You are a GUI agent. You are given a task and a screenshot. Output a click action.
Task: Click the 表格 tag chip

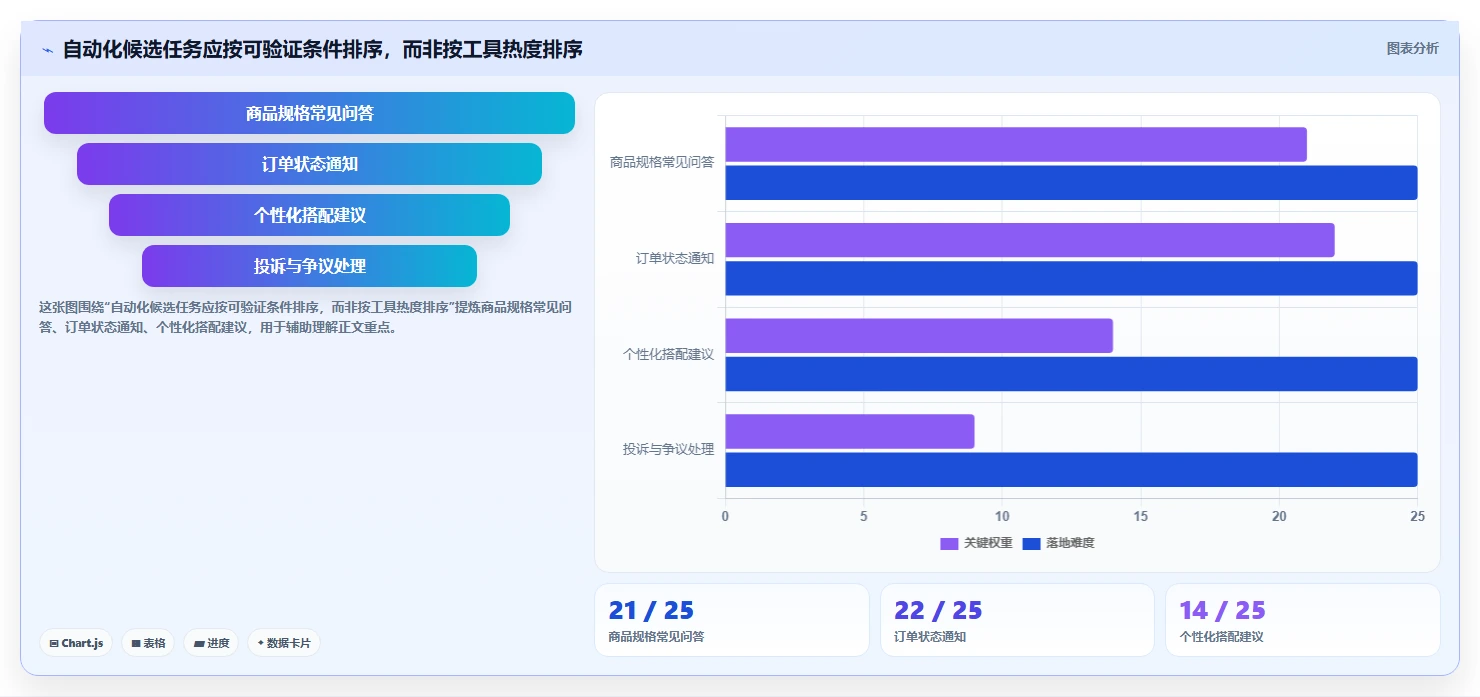148,643
